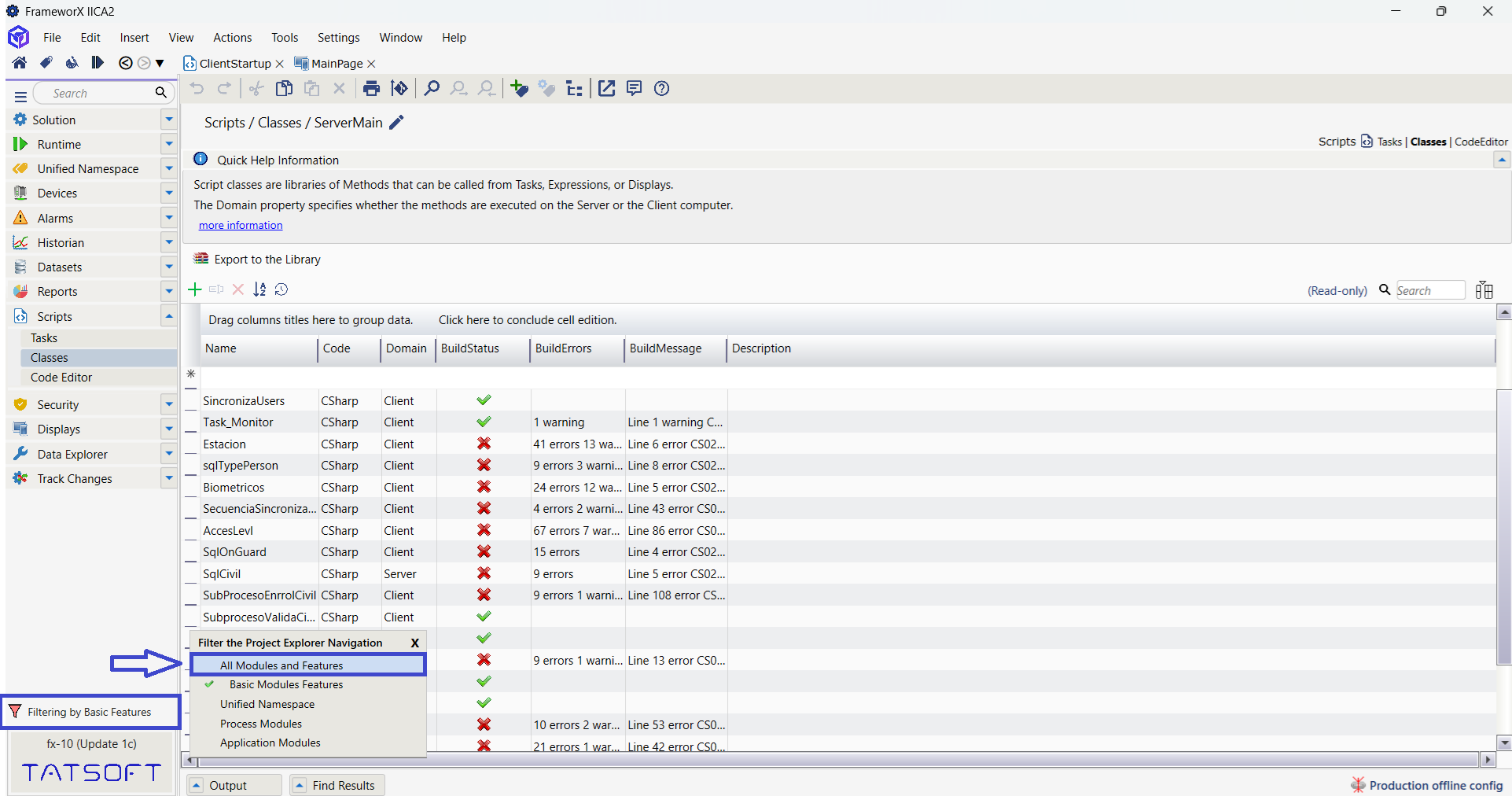Click Filtering by Basic Features button
Viewport: 1512px width, 796px height.
(x=90, y=712)
